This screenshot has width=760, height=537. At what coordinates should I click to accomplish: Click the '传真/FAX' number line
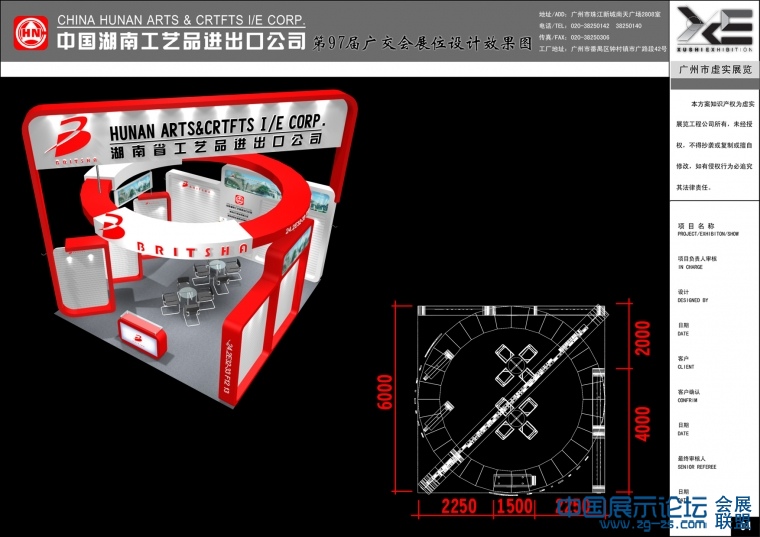click(x=574, y=37)
